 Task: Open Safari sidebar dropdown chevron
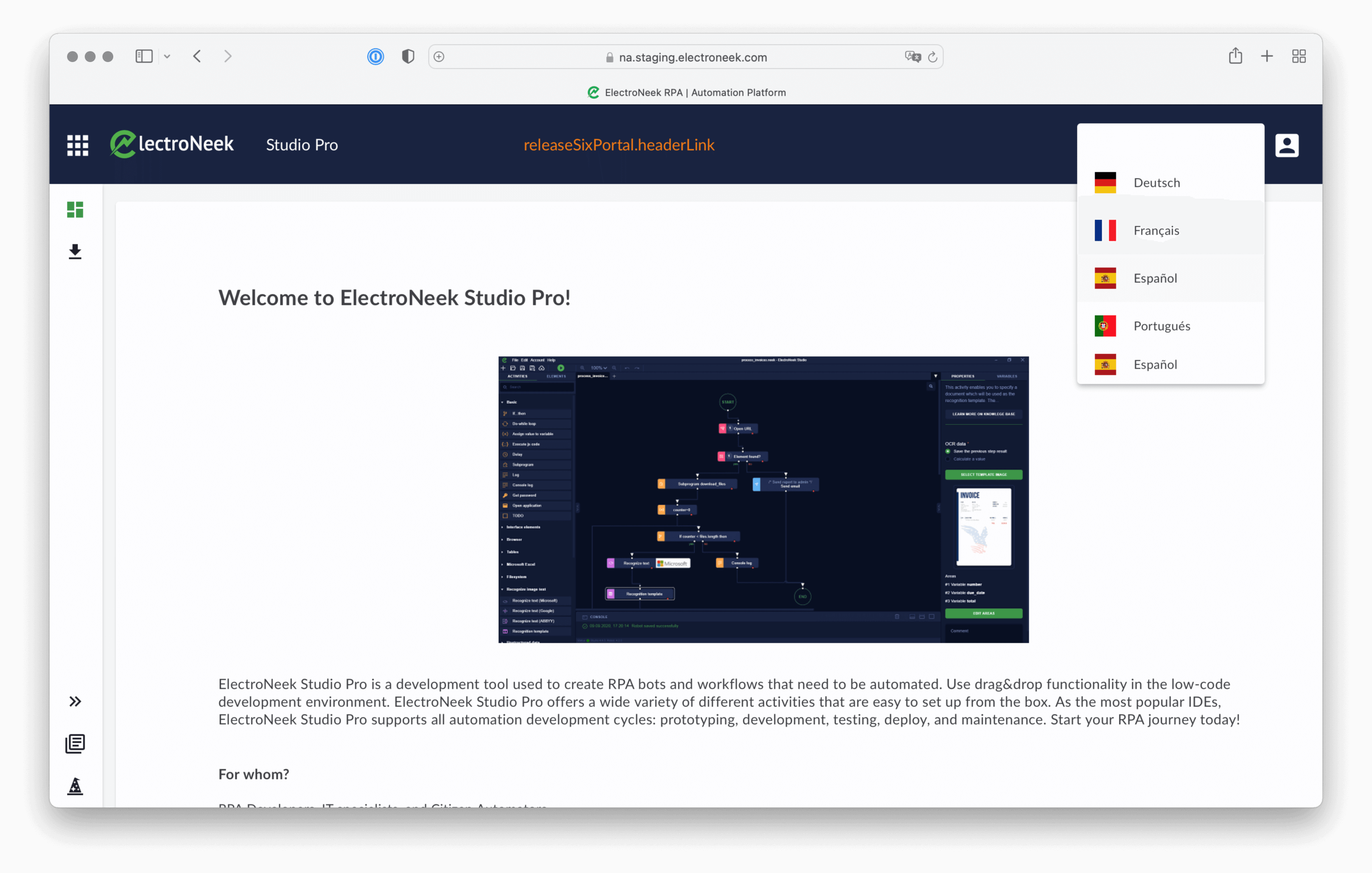(x=167, y=56)
